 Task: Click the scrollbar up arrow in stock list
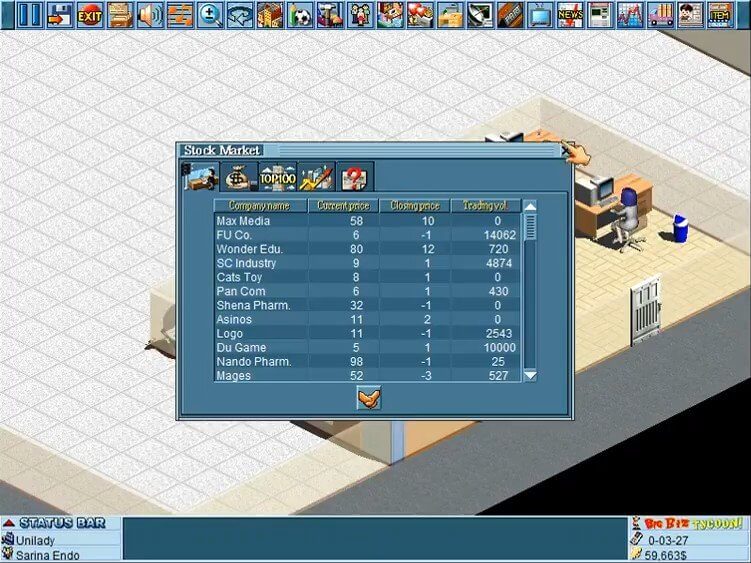click(x=530, y=207)
